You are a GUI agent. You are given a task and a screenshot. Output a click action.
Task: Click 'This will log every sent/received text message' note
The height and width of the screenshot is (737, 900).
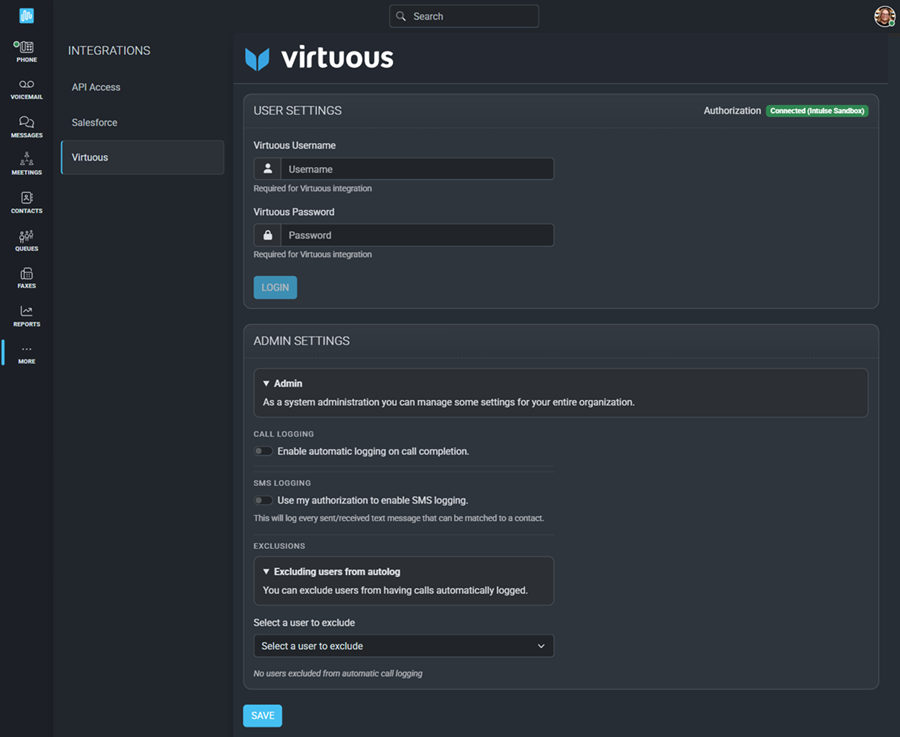tap(398, 518)
